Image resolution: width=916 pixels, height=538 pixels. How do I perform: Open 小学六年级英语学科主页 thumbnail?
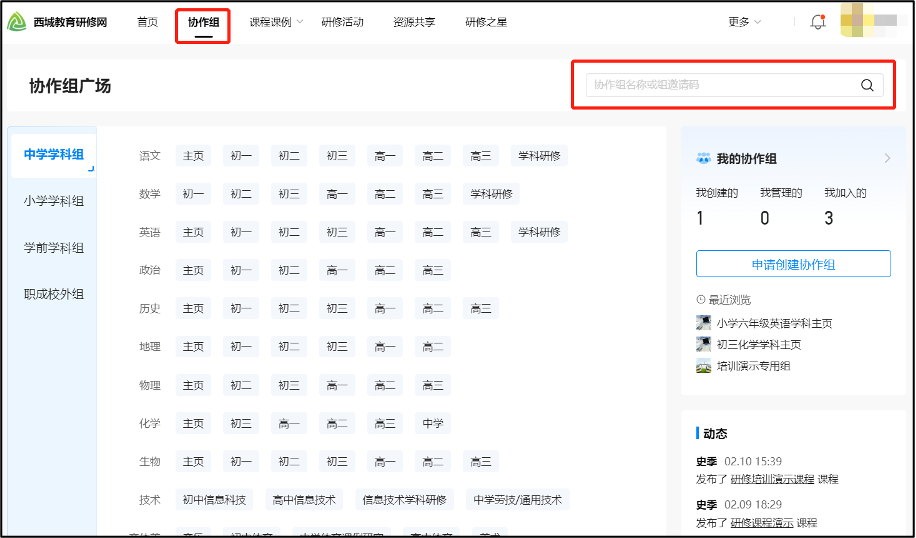coord(704,323)
